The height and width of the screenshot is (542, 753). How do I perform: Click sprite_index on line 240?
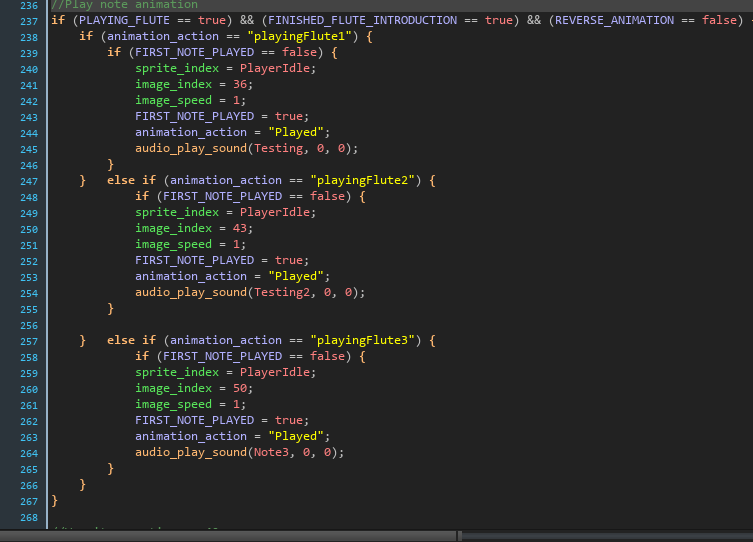177,68
